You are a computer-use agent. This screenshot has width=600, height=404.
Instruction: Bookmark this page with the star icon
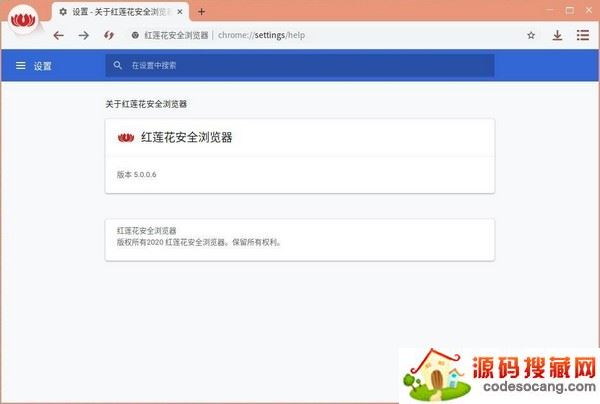point(531,36)
